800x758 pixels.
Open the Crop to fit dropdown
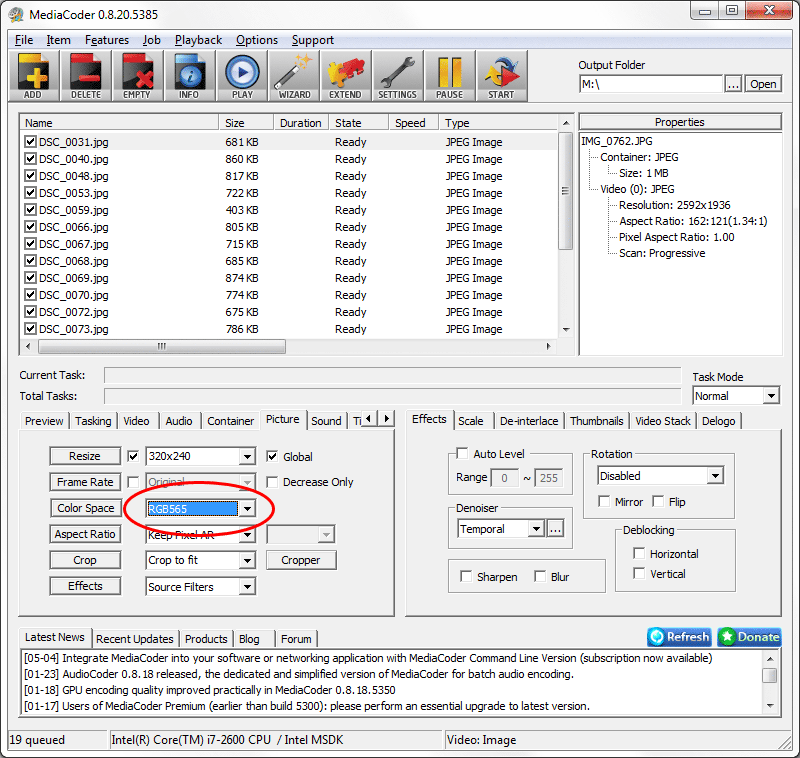point(247,560)
